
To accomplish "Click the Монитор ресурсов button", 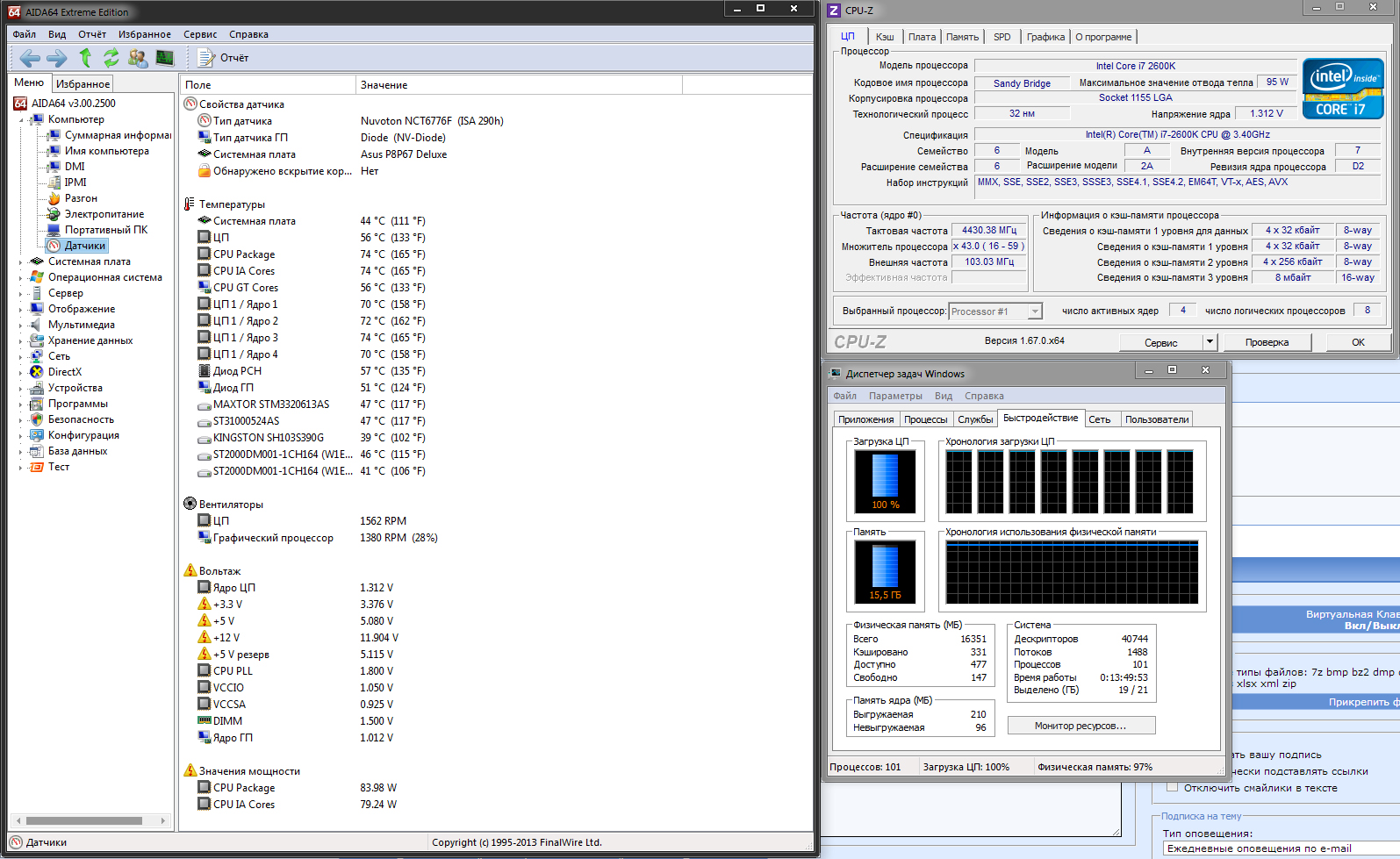I will [x=1081, y=726].
